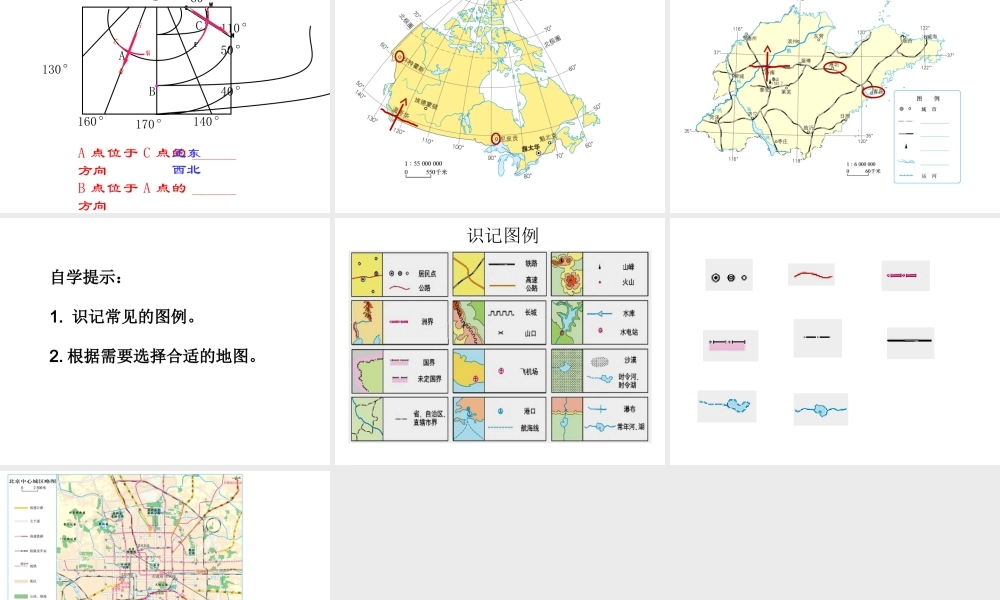Click the hydropower station symbol beside 水电站

pyautogui.click(x=600, y=331)
